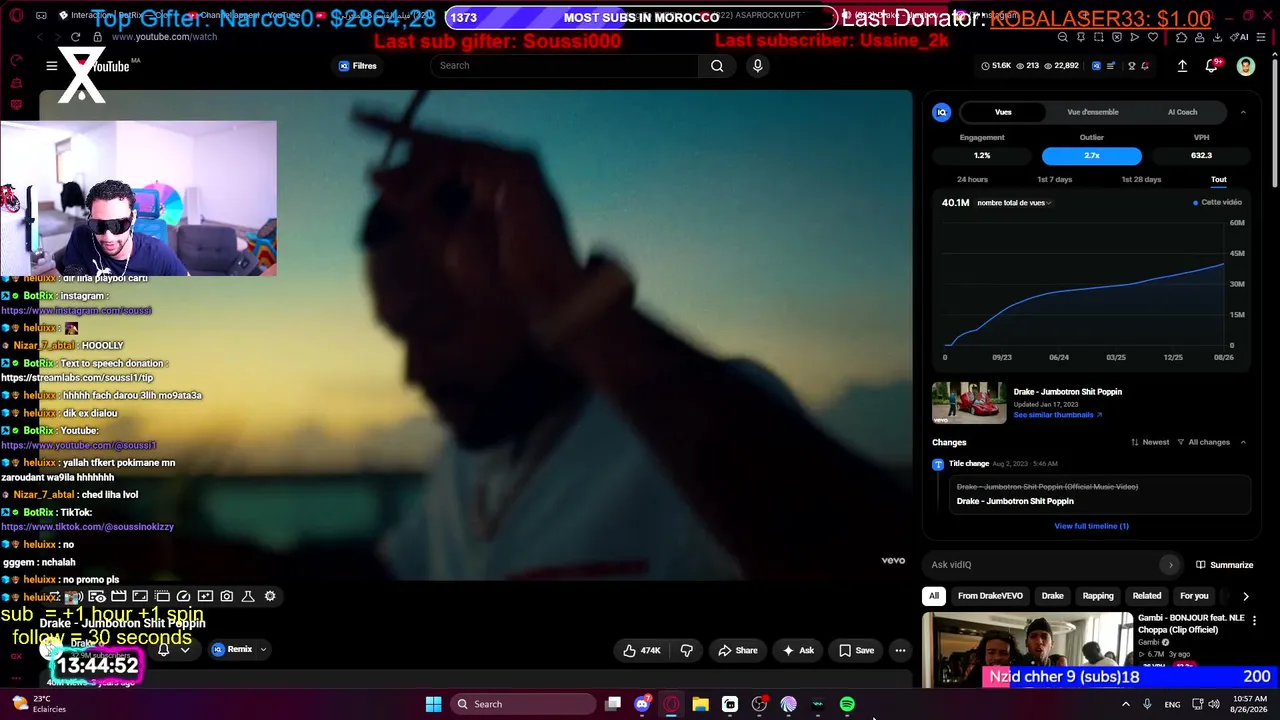Dislike the video with thumbs down
This screenshot has width=1280, height=720.
pyautogui.click(x=686, y=650)
